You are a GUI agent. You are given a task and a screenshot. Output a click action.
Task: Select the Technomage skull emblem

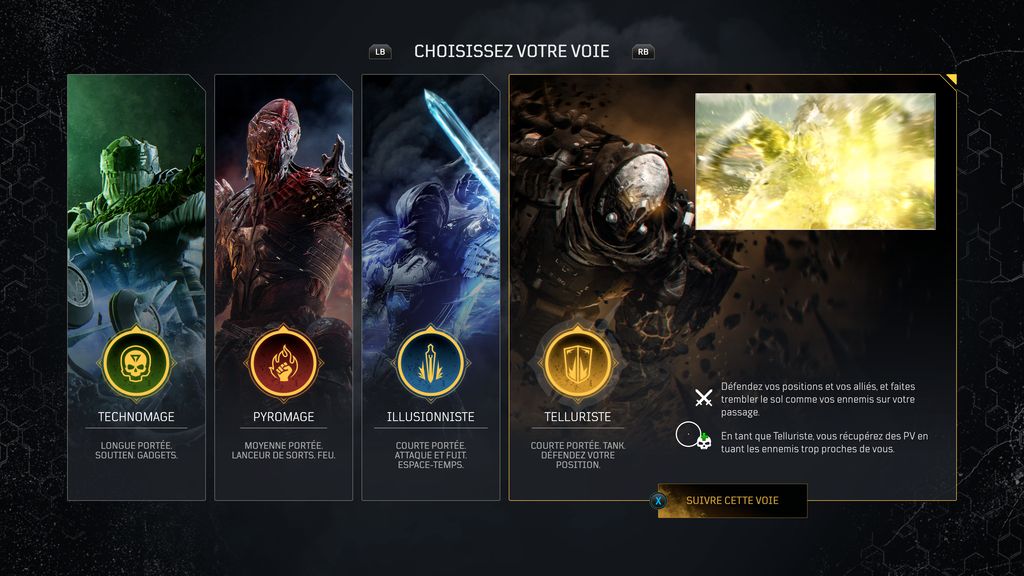pos(136,363)
